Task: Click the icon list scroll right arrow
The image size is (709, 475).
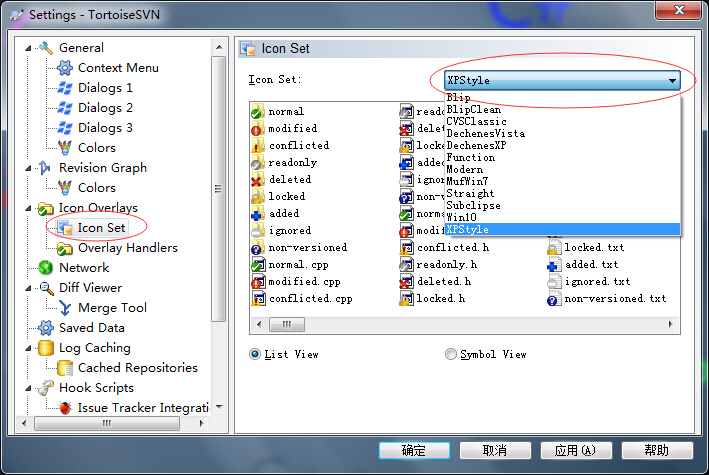Action: coord(671,324)
